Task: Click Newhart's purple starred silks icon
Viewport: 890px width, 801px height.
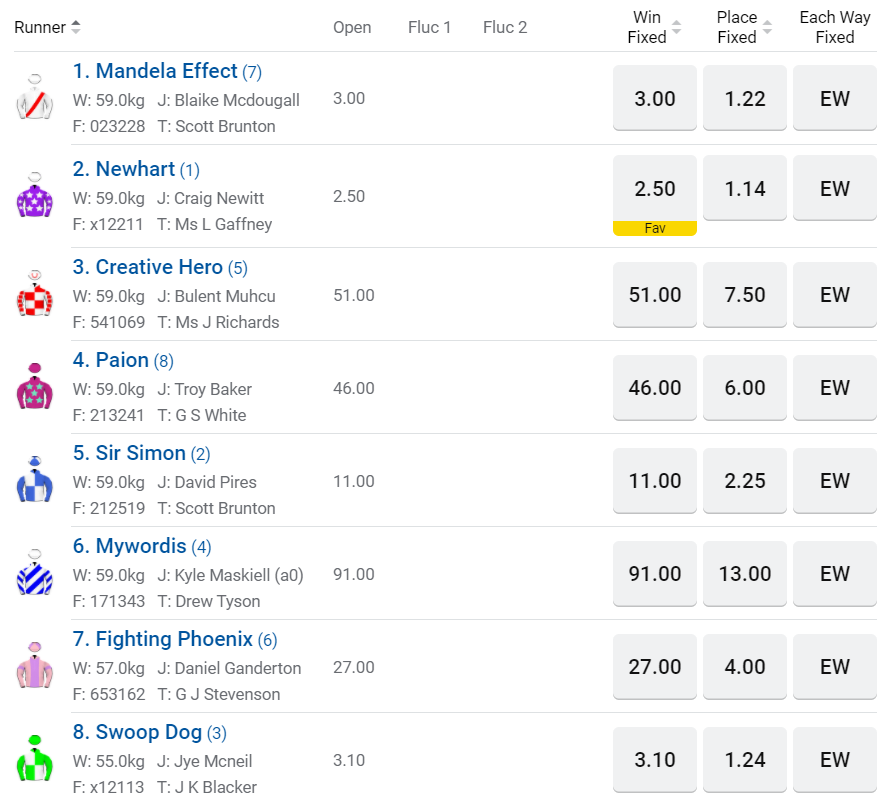Action: [35, 196]
